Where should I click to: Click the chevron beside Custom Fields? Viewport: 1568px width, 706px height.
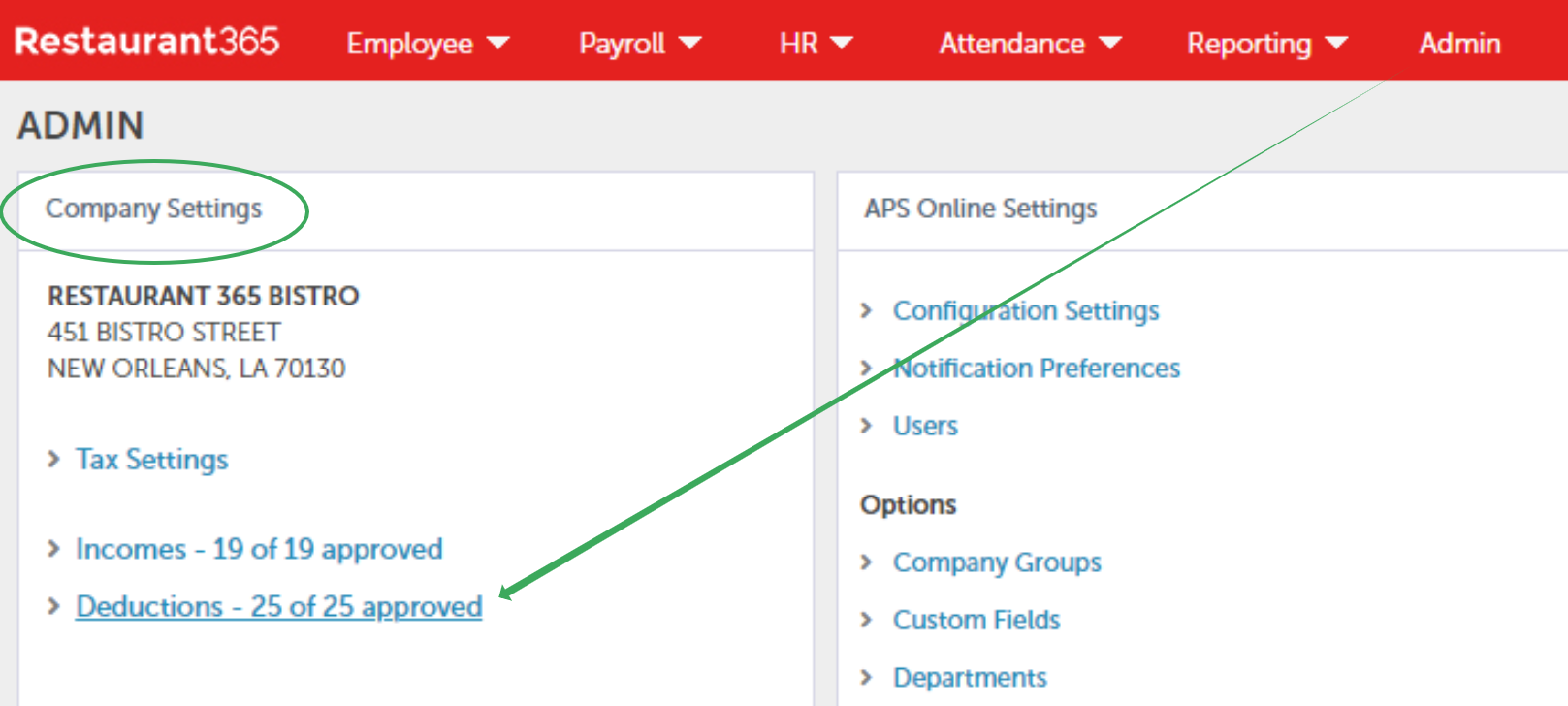click(x=867, y=620)
